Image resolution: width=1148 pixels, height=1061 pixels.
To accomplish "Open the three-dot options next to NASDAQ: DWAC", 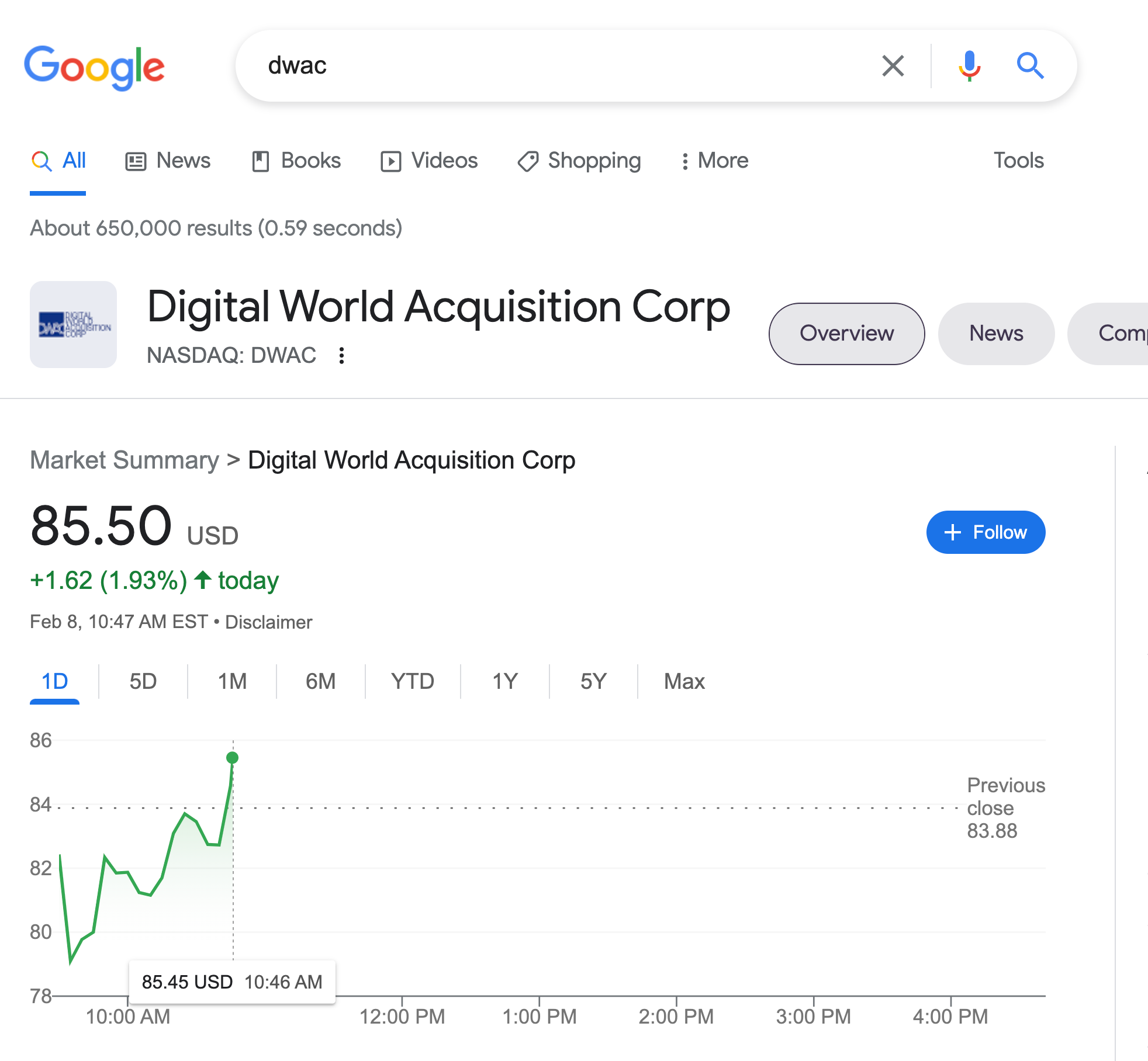I will point(342,355).
